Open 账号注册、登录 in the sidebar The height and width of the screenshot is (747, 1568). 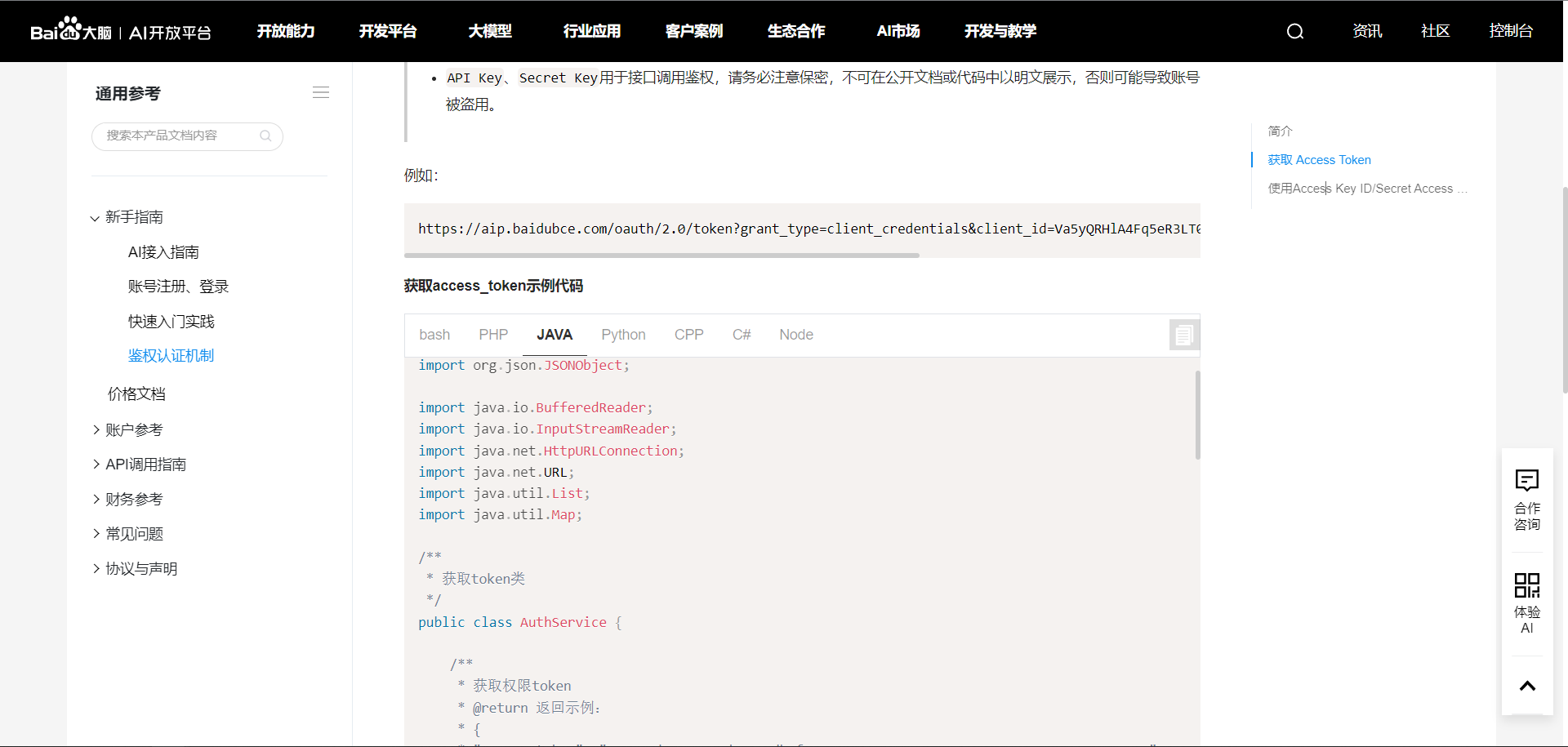178,287
